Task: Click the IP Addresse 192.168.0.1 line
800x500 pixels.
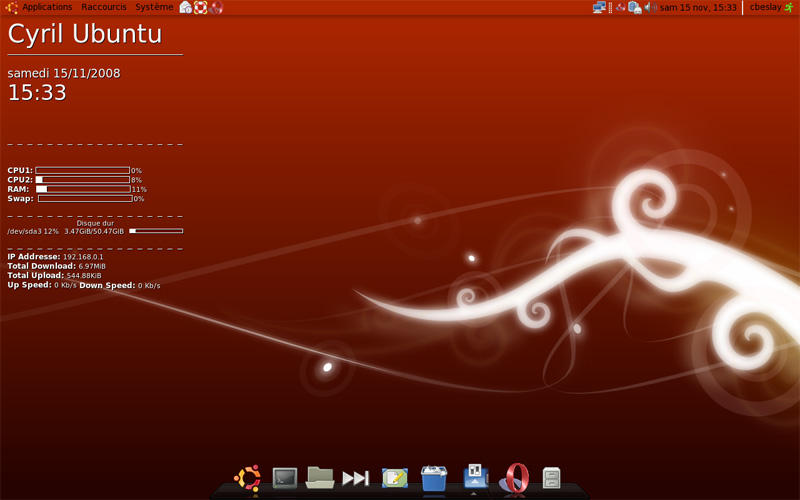Action: pyautogui.click(x=55, y=257)
